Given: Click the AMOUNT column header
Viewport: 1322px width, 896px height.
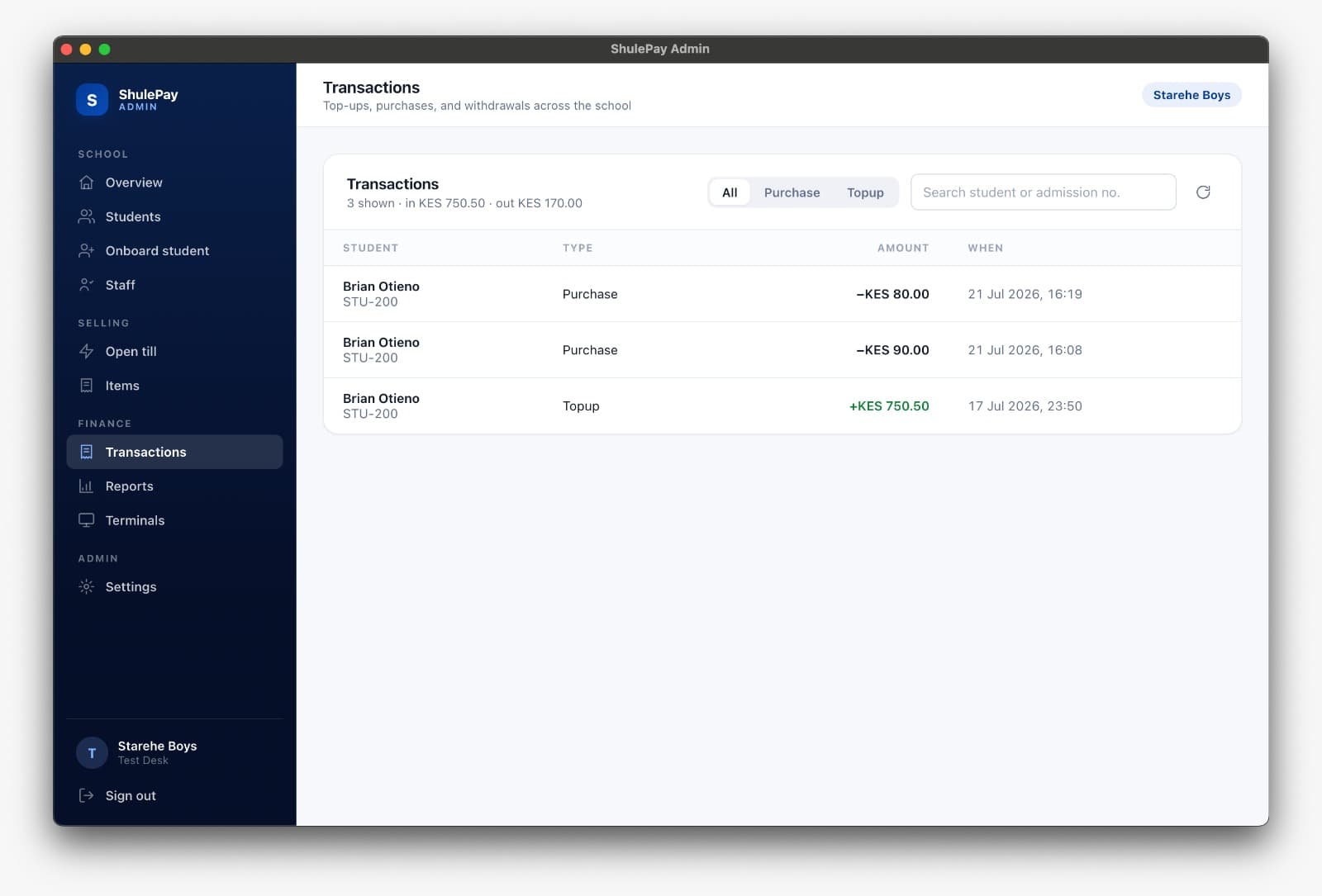Looking at the screenshot, I should (903, 248).
